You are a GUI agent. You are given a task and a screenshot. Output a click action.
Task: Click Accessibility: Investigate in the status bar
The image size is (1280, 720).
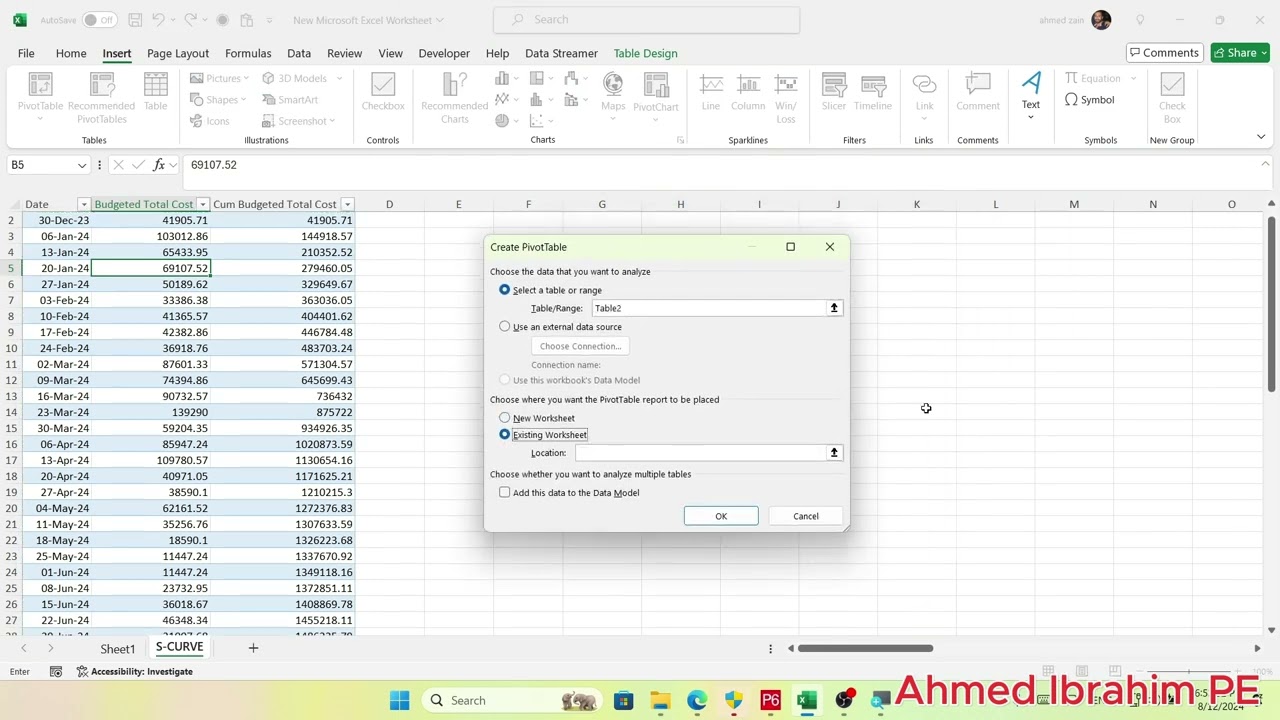(x=135, y=672)
